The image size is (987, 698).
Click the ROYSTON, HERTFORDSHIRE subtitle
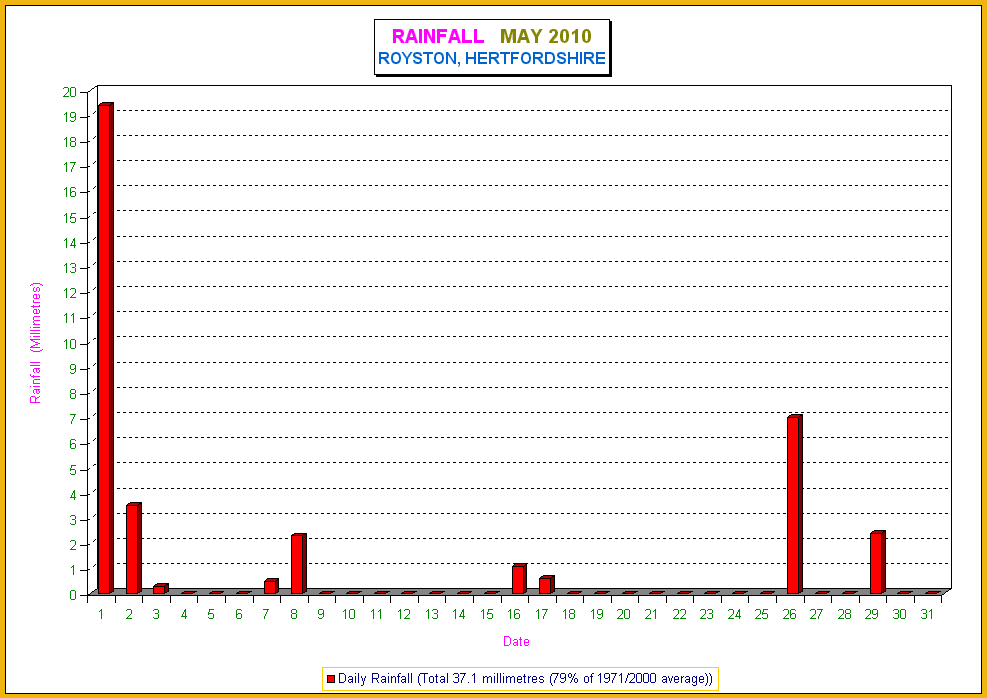pyautogui.click(x=492, y=59)
